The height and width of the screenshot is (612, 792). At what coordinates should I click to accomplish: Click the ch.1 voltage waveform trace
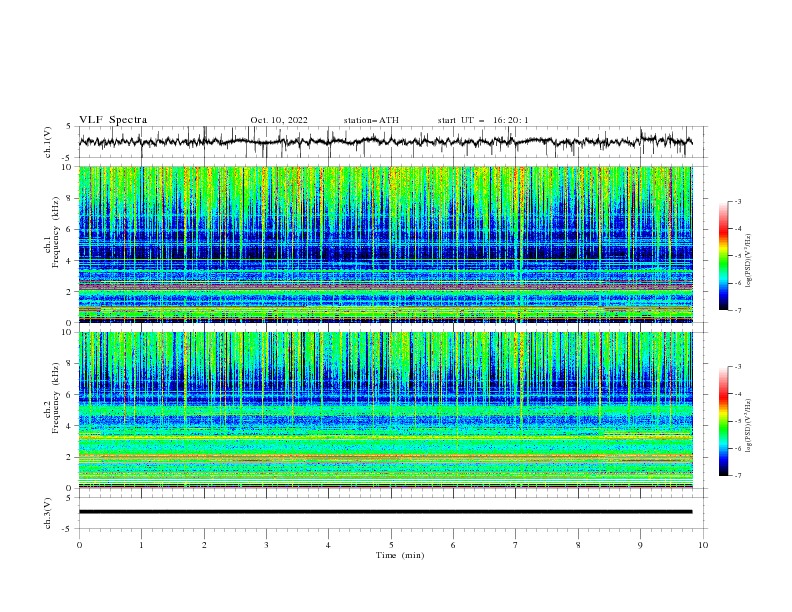[x=386, y=141]
